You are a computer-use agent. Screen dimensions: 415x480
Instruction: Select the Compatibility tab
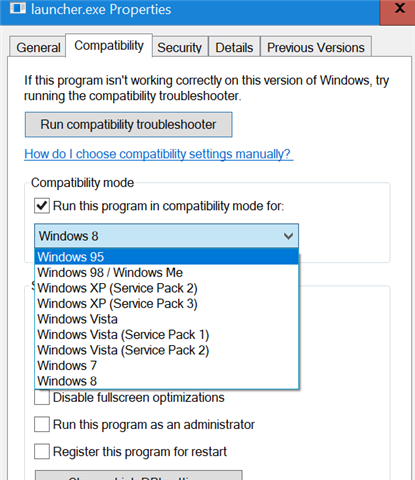(109, 45)
